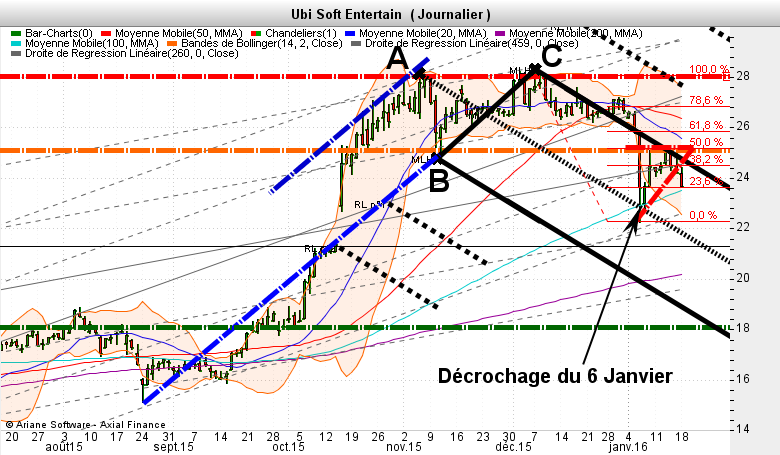
Task: Click the oct.15 month label
Action: (x=289, y=447)
